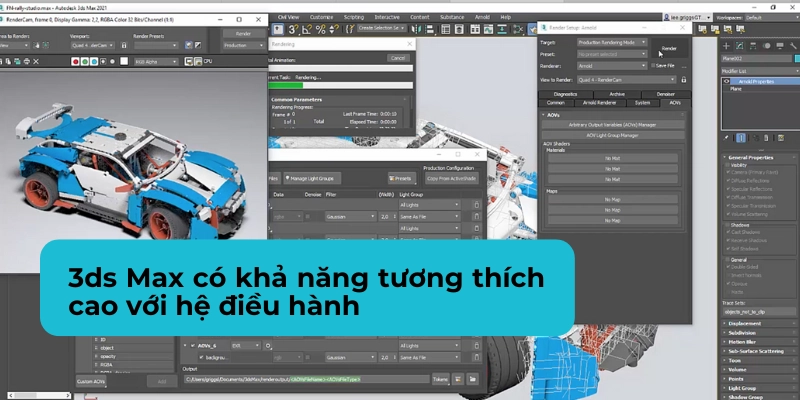Screen dimensions: 800x400
Task: Expand the Motion Blur rollout
Action: tap(760, 342)
